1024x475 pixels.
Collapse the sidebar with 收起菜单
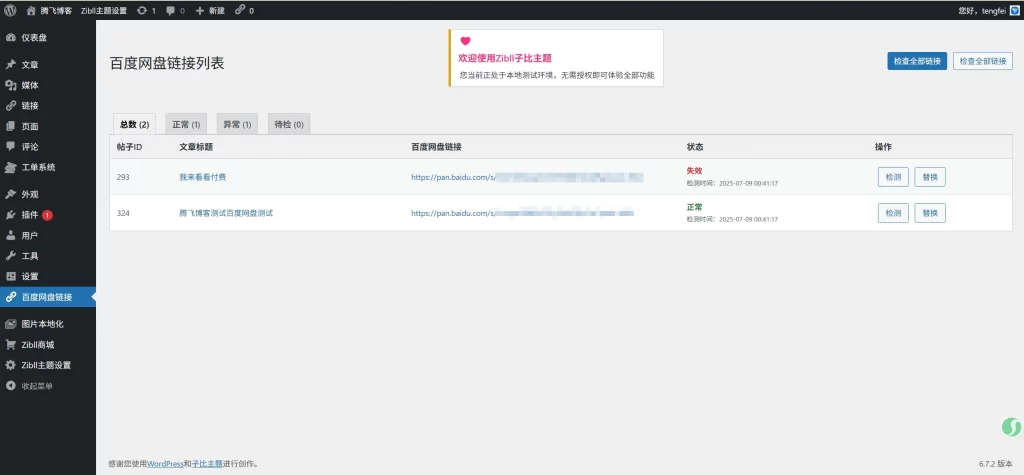coord(36,386)
